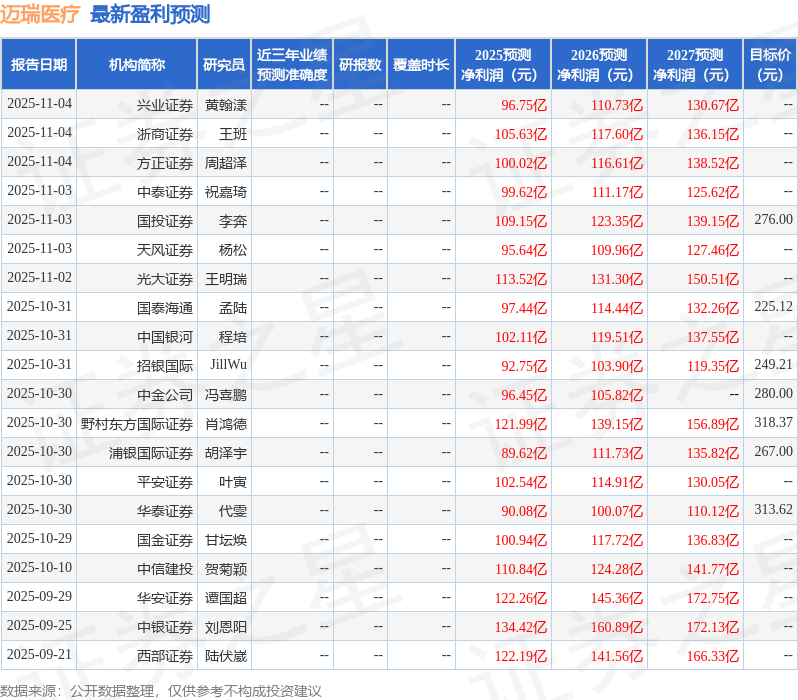Click analyst name 杨松
This screenshot has width=798, height=700.
(x=233, y=250)
